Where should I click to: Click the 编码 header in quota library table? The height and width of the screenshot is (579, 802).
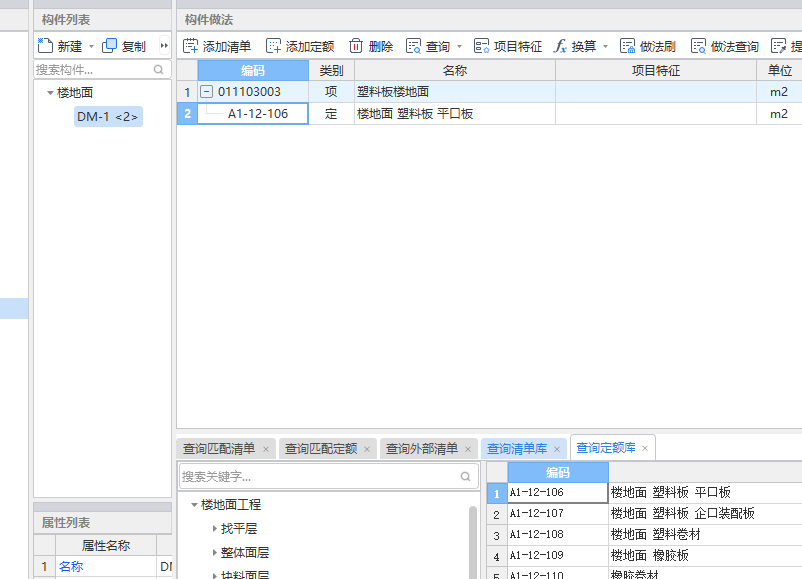click(x=558, y=473)
